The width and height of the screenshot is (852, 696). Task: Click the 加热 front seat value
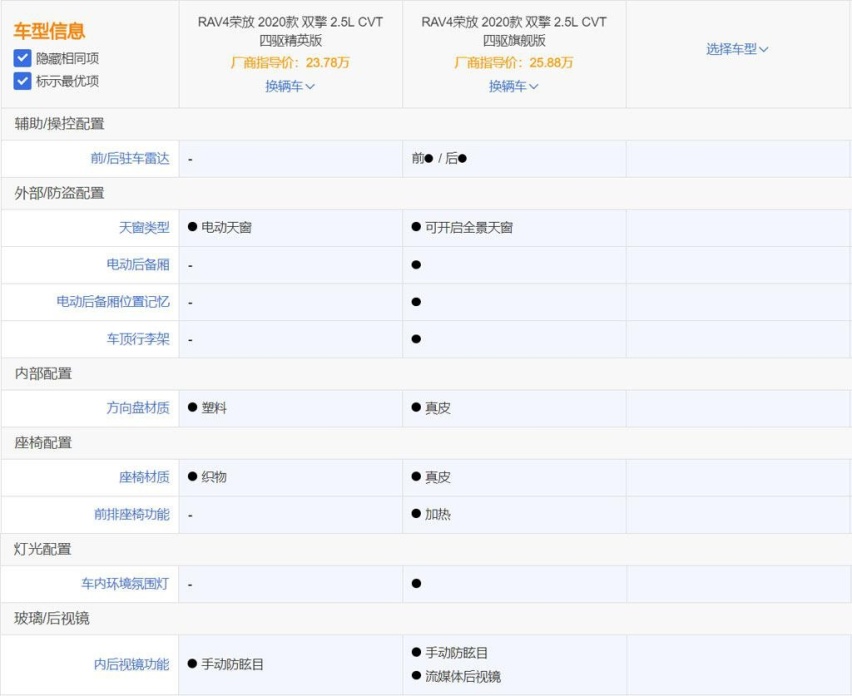(438, 513)
